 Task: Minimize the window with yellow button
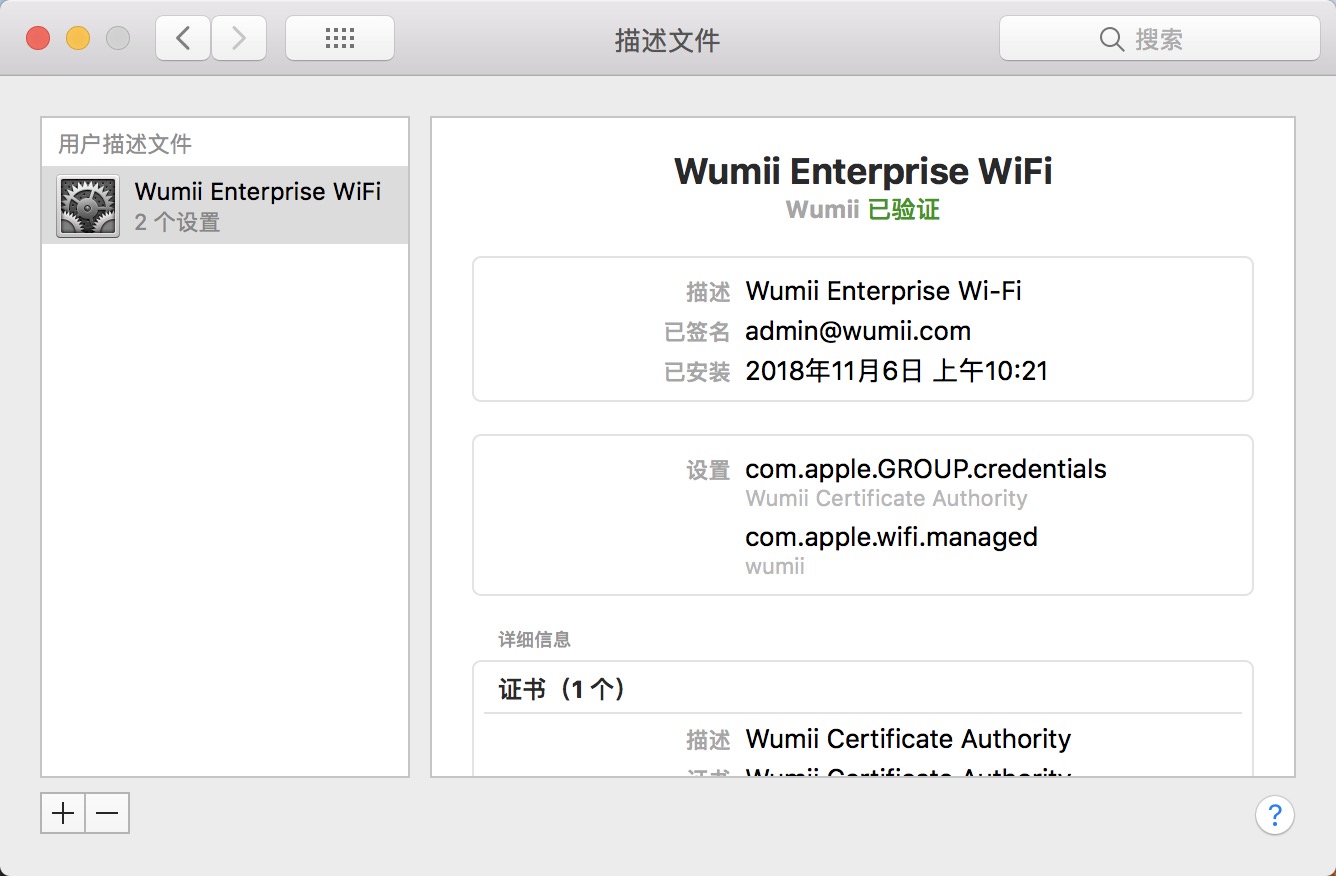pyautogui.click(x=78, y=39)
